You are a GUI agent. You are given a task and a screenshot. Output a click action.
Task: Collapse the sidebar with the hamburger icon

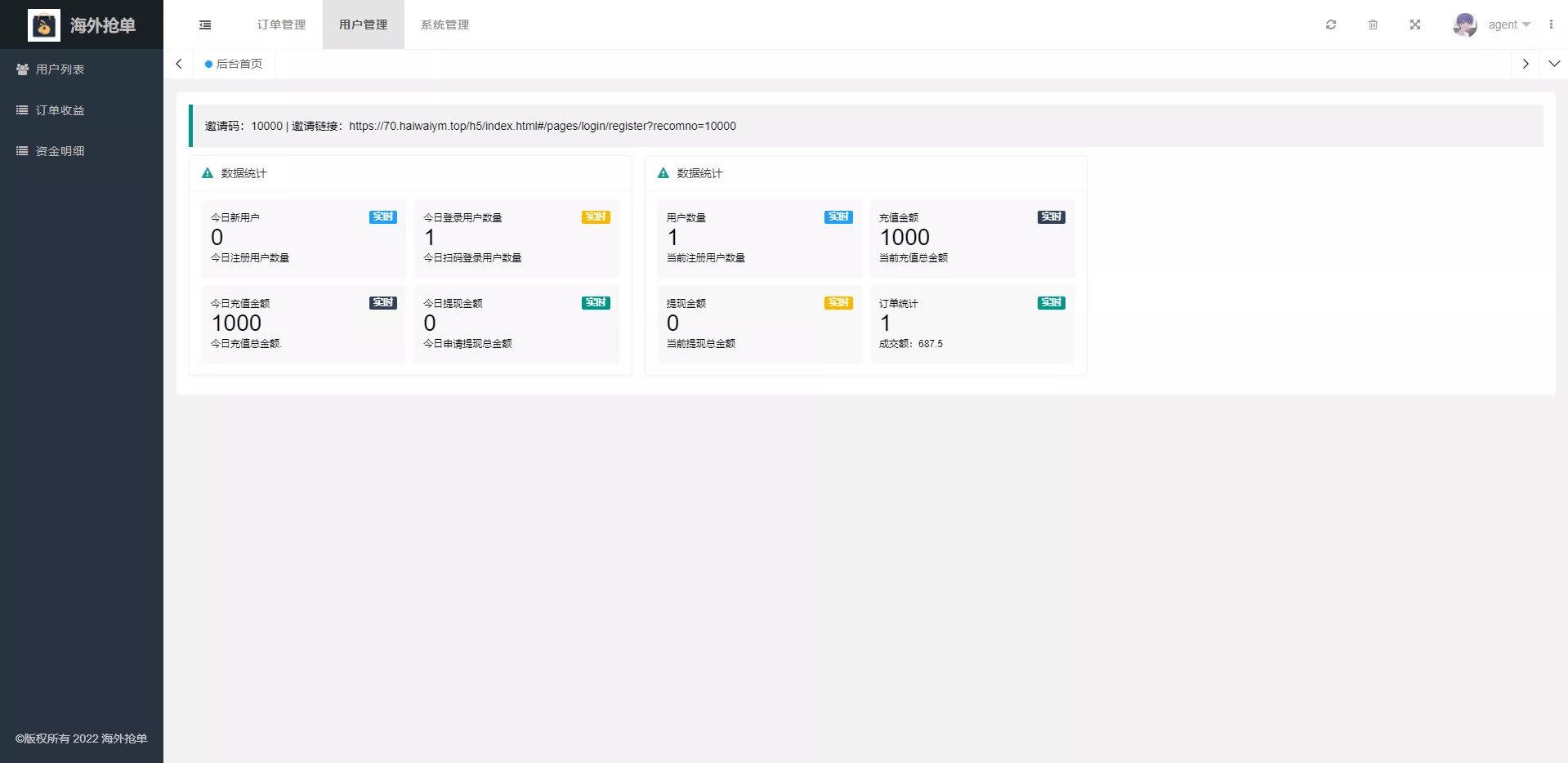click(204, 25)
